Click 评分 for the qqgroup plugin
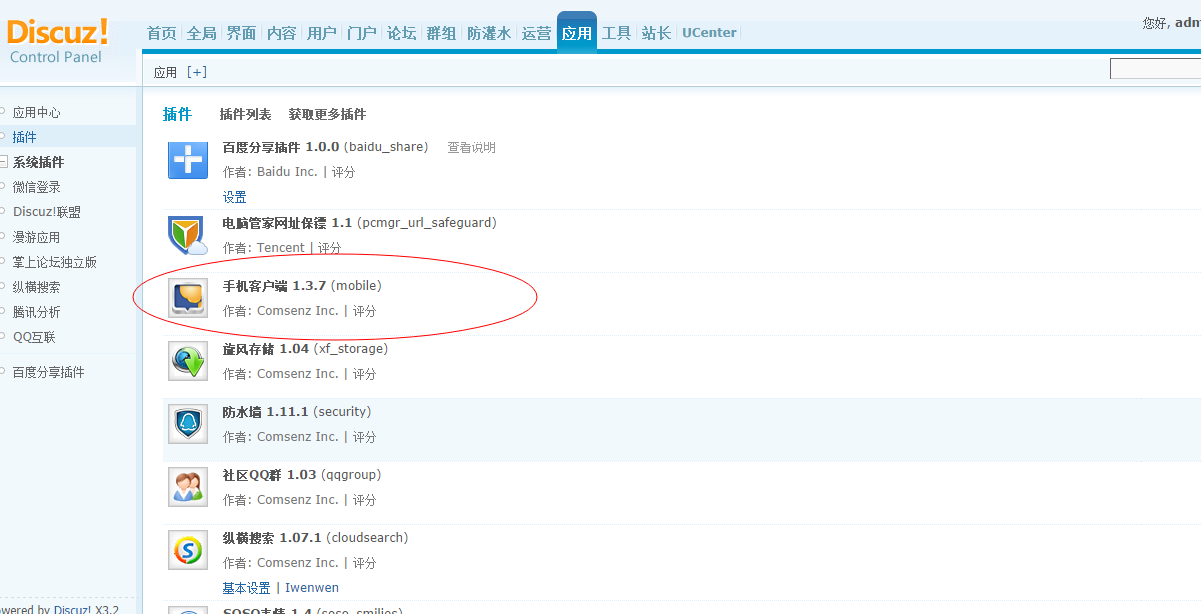 364,500
